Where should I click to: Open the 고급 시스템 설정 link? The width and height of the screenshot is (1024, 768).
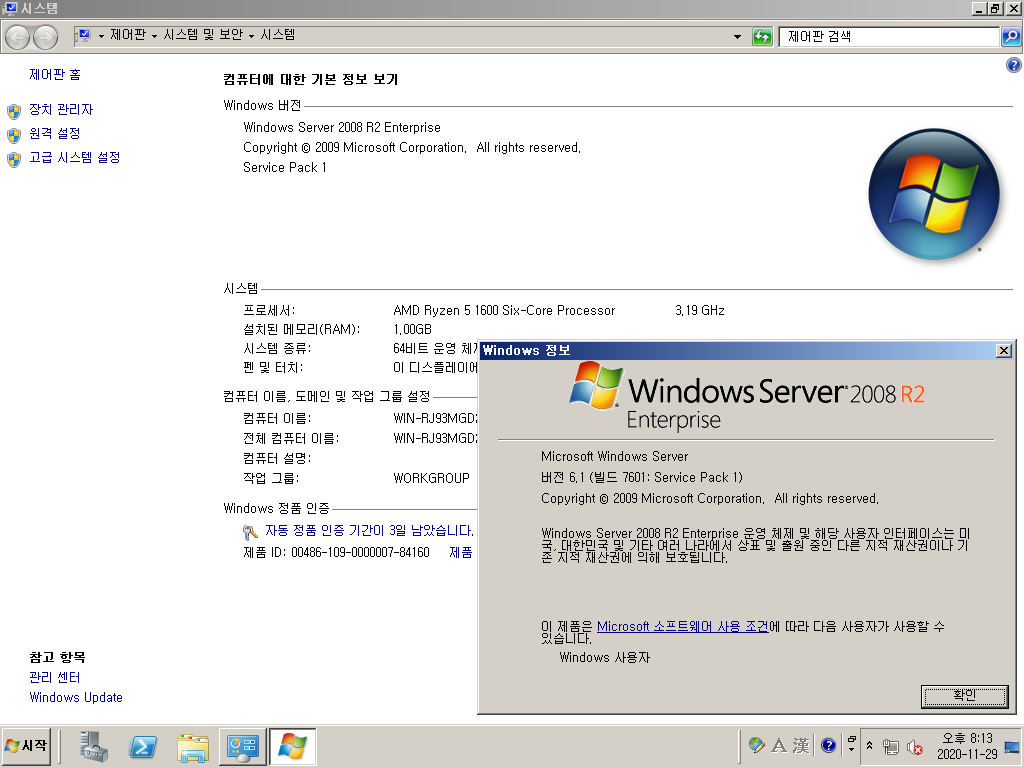[x=74, y=157]
